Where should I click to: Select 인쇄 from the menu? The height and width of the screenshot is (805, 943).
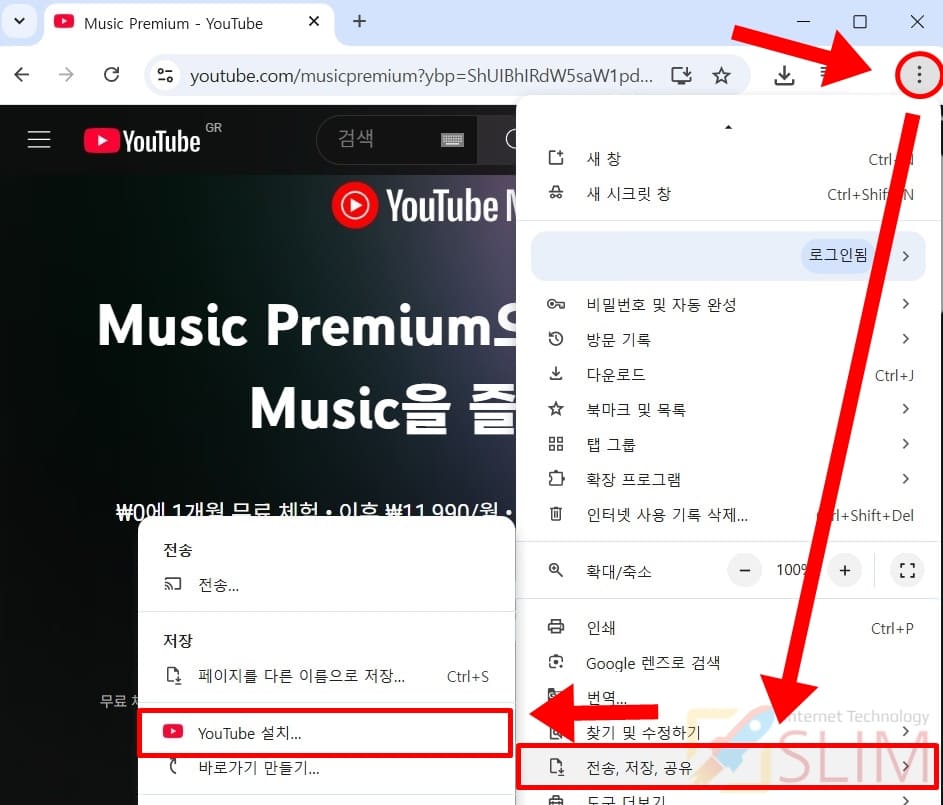730,628
